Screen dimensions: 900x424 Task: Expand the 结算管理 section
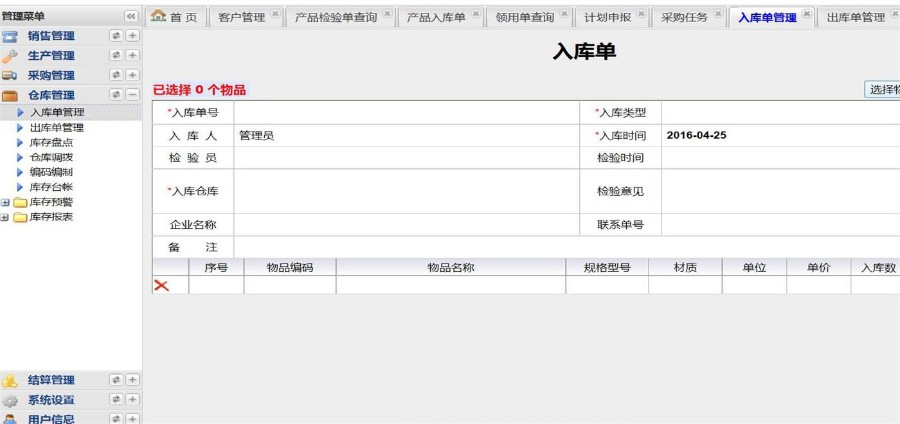(133, 380)
